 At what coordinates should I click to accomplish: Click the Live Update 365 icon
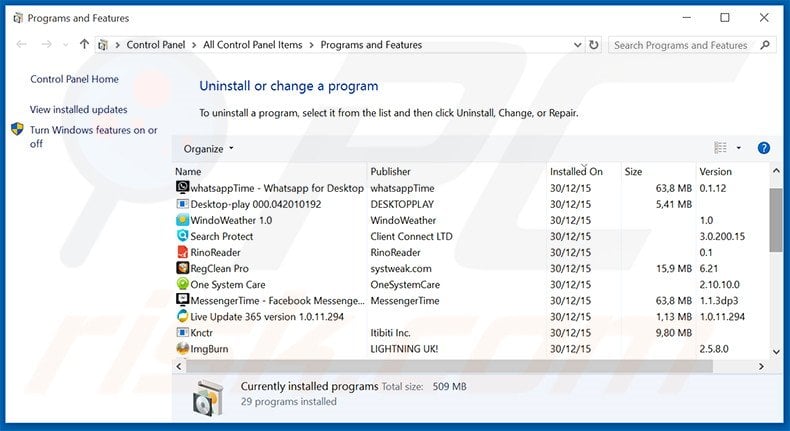point(182,316)
